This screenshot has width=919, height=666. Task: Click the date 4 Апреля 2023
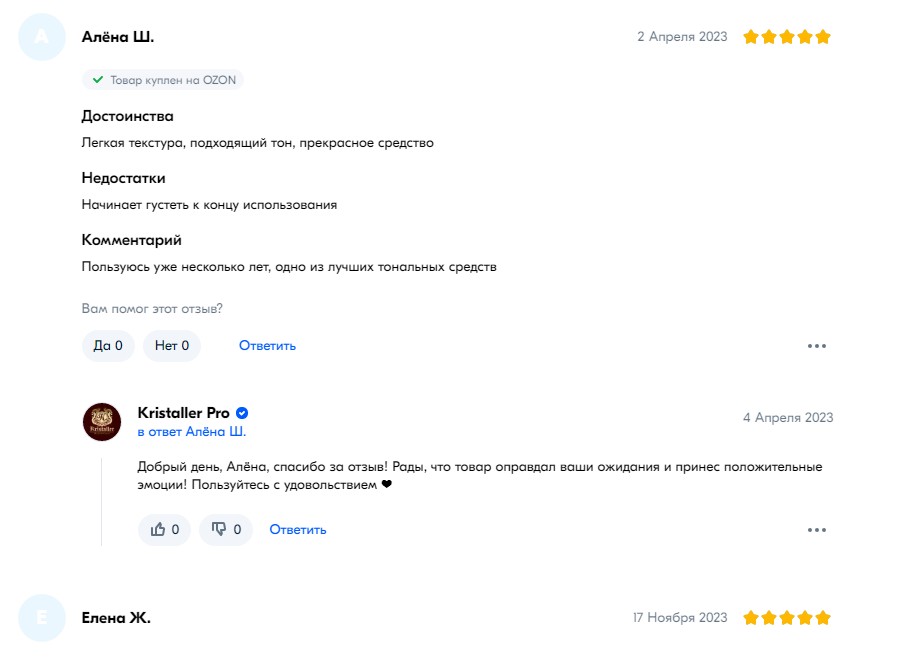[x=788, y=417]
